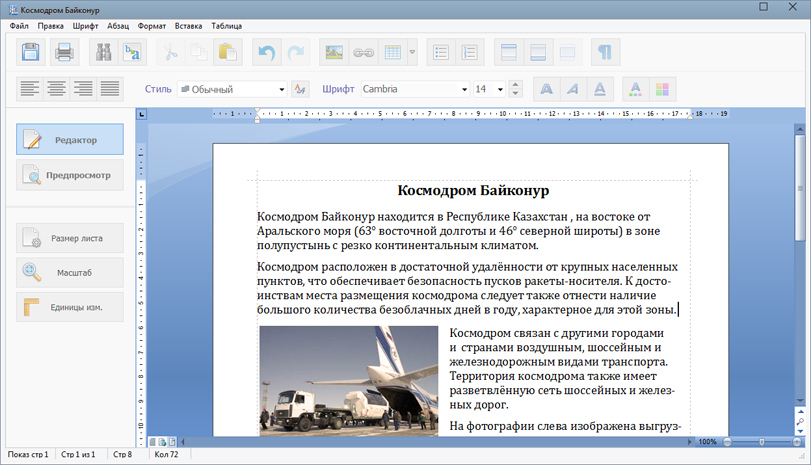Copy selection using the copy icon
Image resolution: width=811 pixels, height=465 pixels.
(199, 52)
